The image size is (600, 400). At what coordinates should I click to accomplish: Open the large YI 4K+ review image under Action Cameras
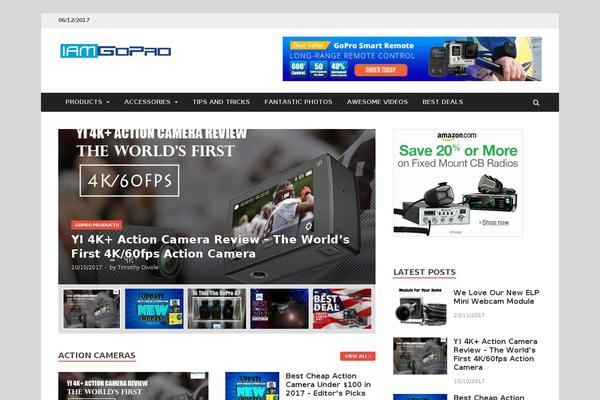pyautogui.click(x=133, y=386)
